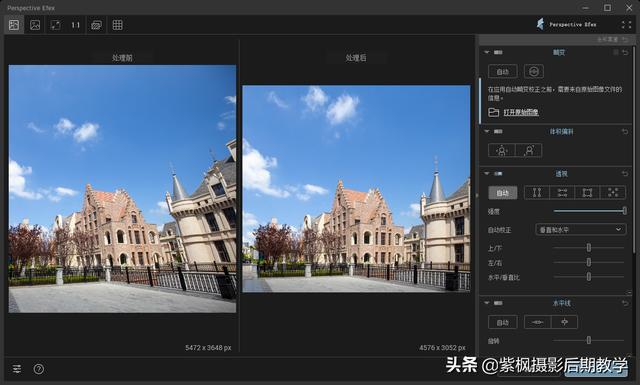
Task: Select the vertical parallel lines perspective tool
Action: click(537, 192)
